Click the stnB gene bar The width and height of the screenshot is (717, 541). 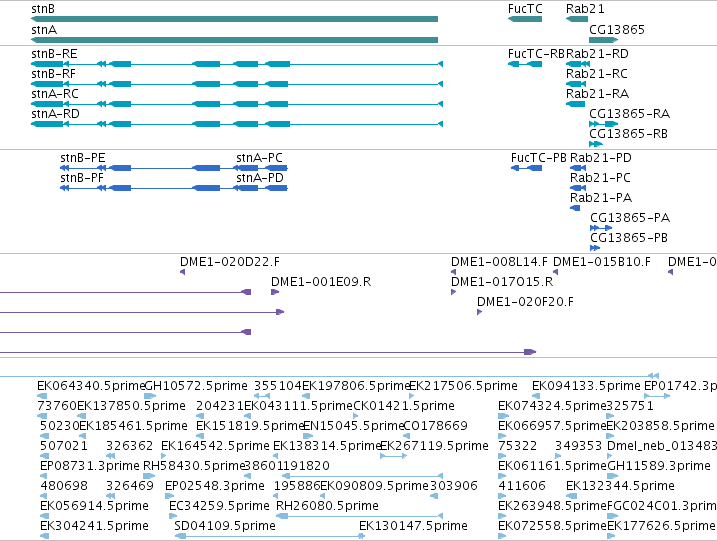pos(234,19)
